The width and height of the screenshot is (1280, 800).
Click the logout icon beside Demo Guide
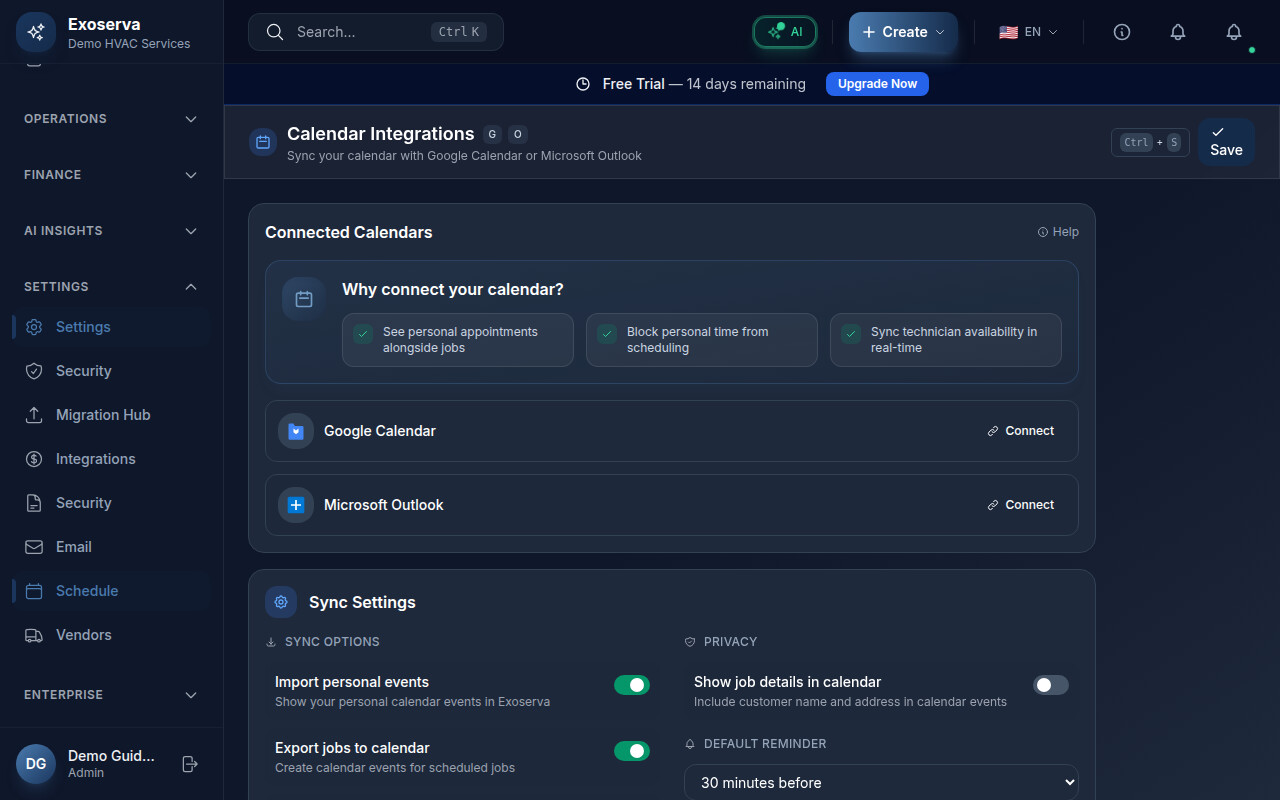point(190,764)
